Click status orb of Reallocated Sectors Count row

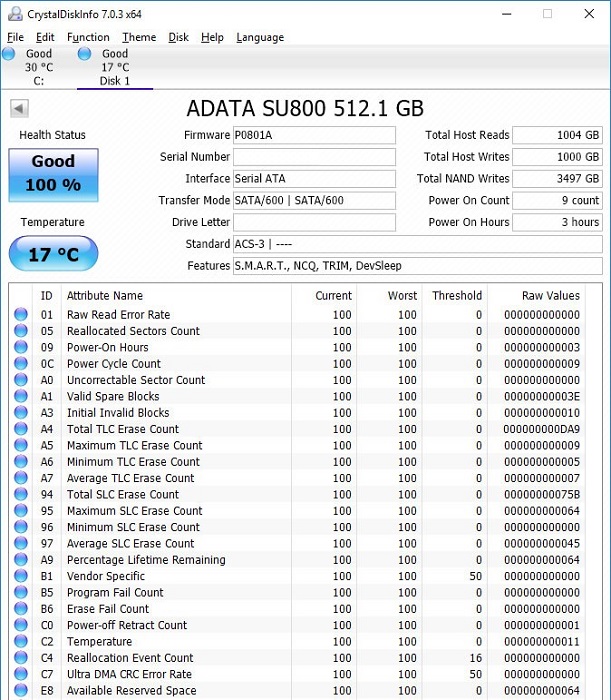coord(21,331)
